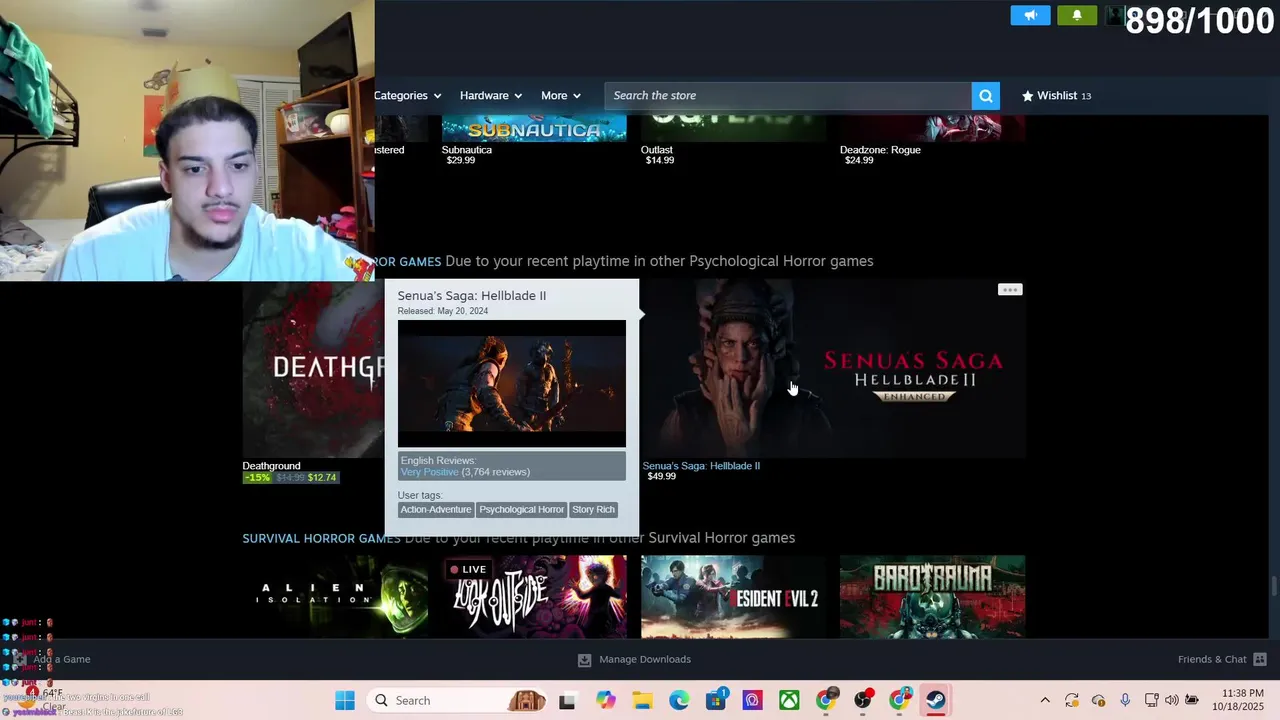Click Senua's Saga: Hellblade II title link
Screen dimensions: 1280x720
[x=701, y=466]
